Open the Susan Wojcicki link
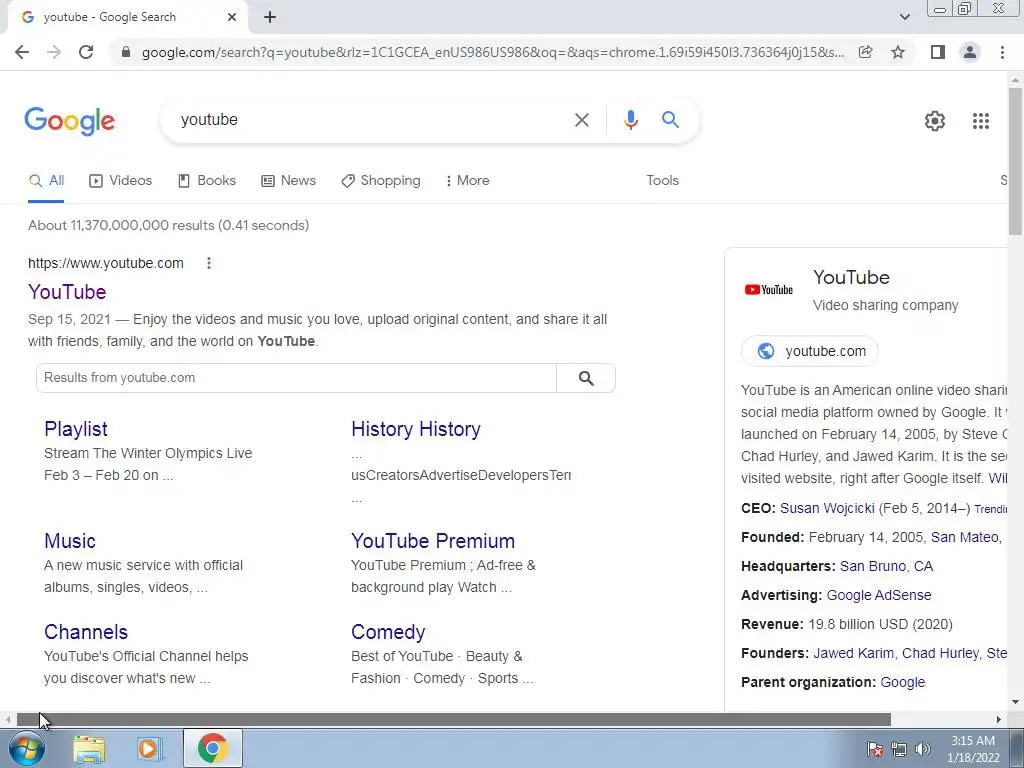Viewport: 1024px width, 768px height. click(x=827, y=509)
